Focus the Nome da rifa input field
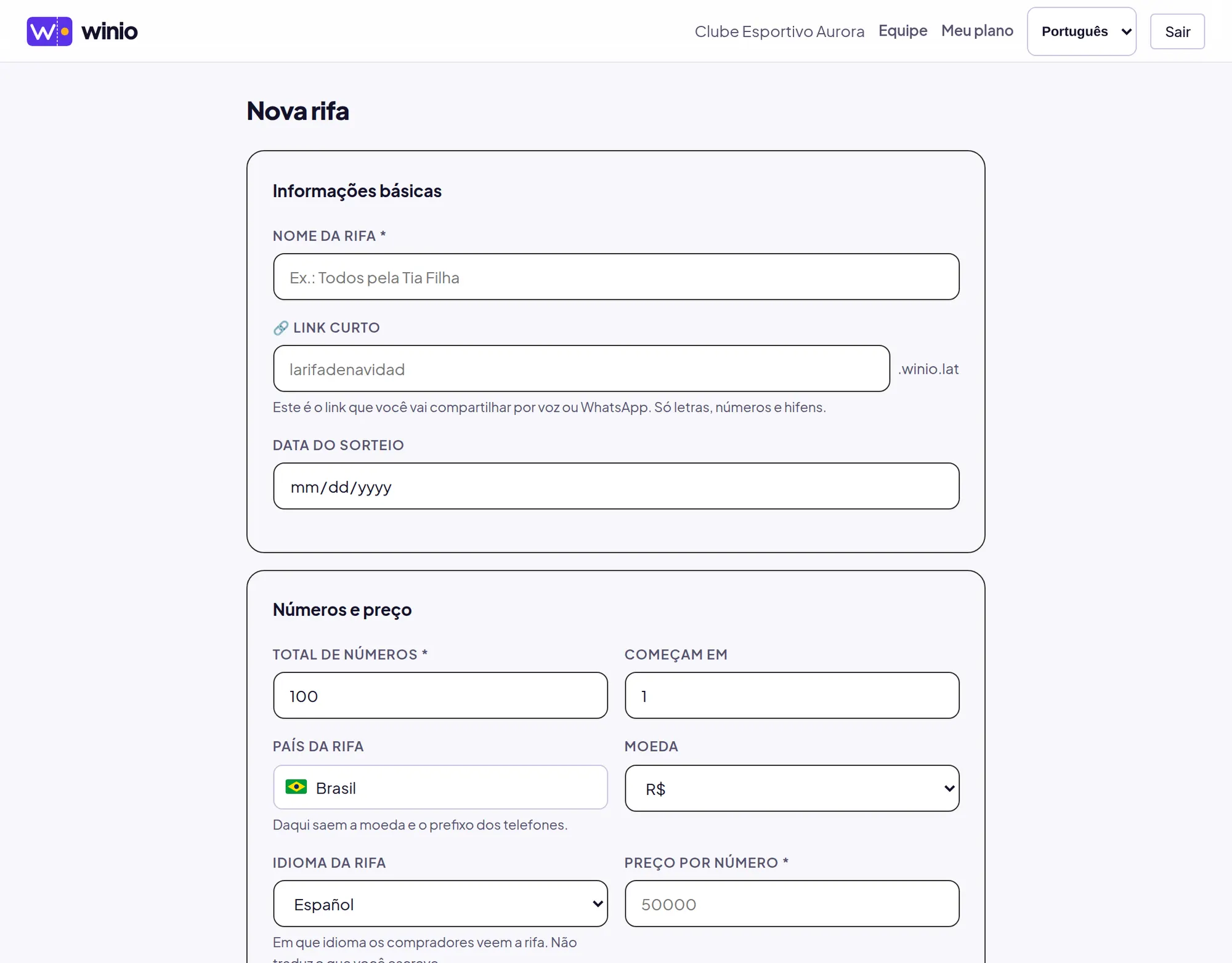 616,277
